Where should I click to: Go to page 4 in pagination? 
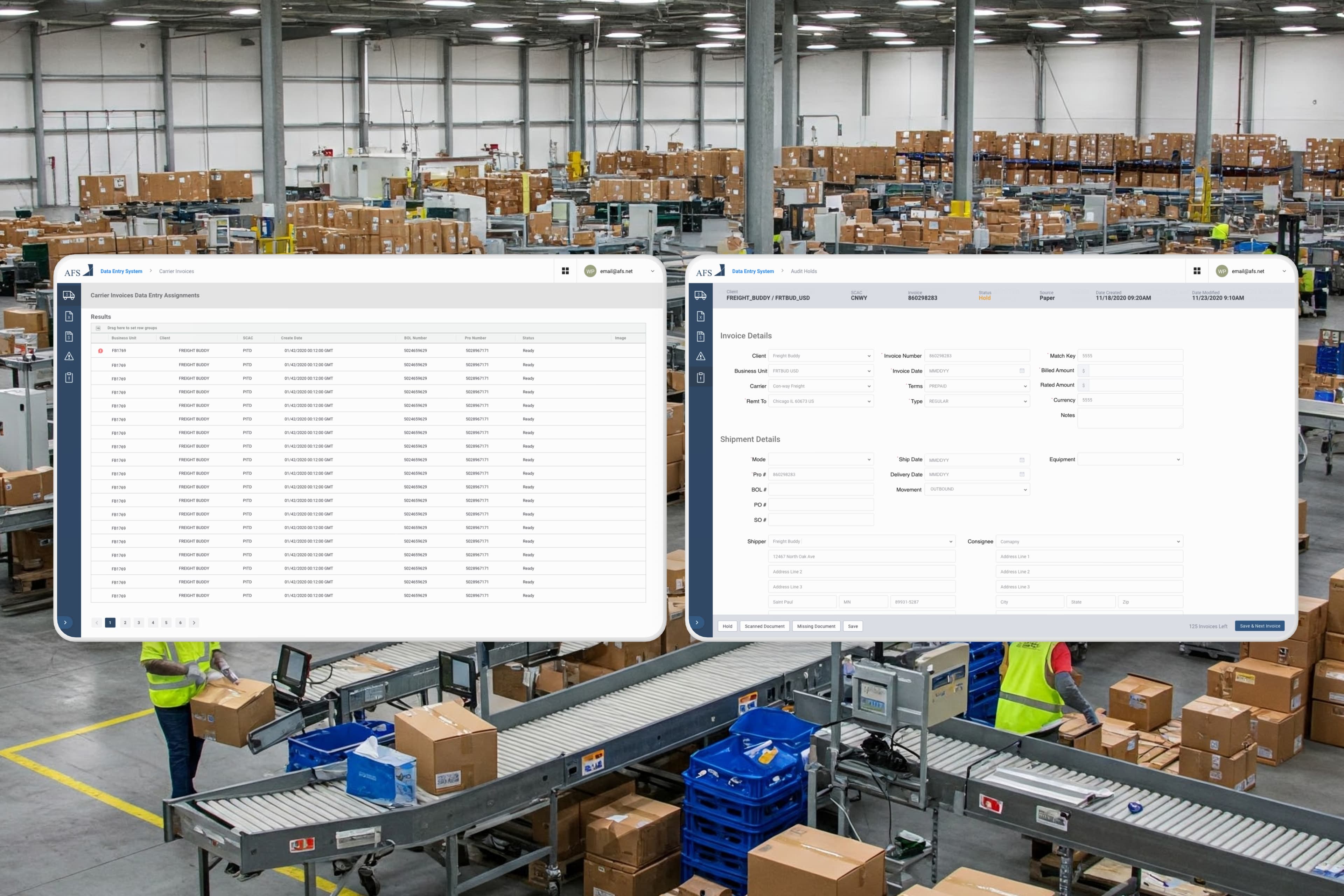(x=153, y=623)
